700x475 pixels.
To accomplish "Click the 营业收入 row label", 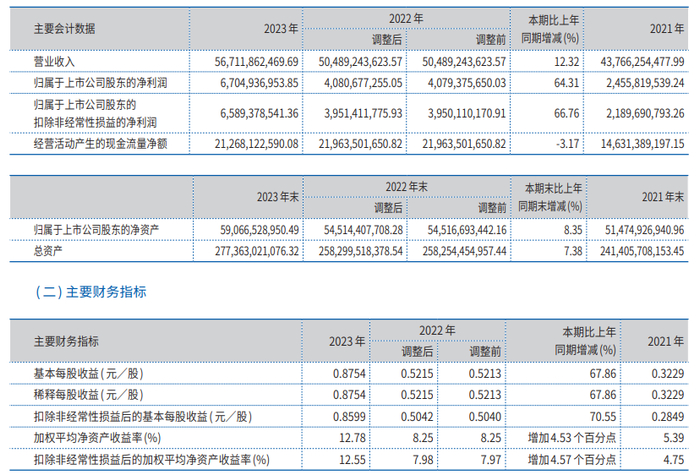I will coord(54,62).
